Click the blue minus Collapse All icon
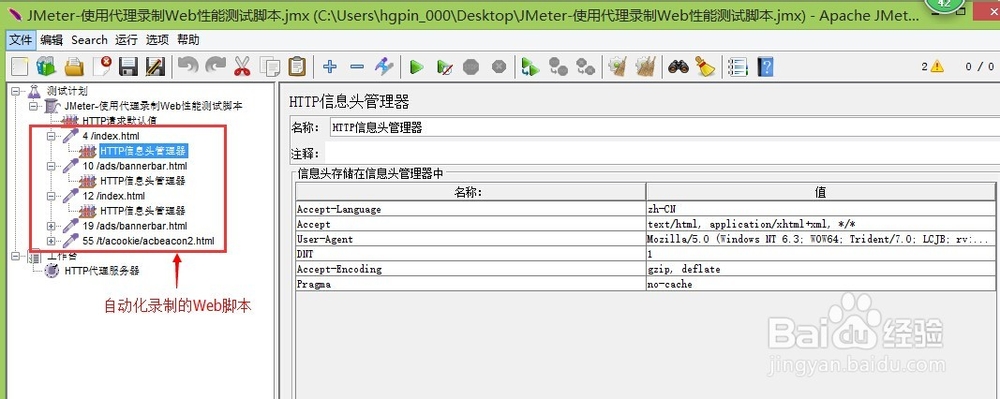This screenshot has width=1000, height=399. tap(357, 66)
